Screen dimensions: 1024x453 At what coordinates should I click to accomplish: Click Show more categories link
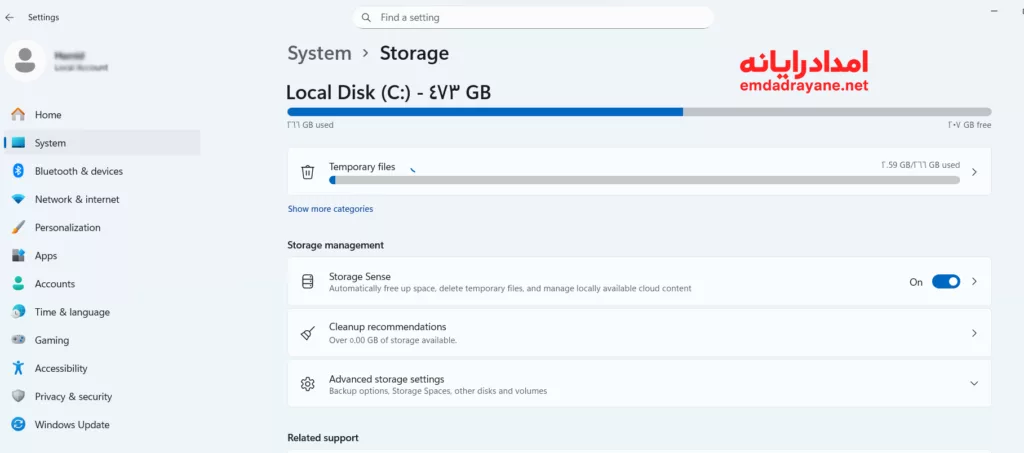(330, 209)
